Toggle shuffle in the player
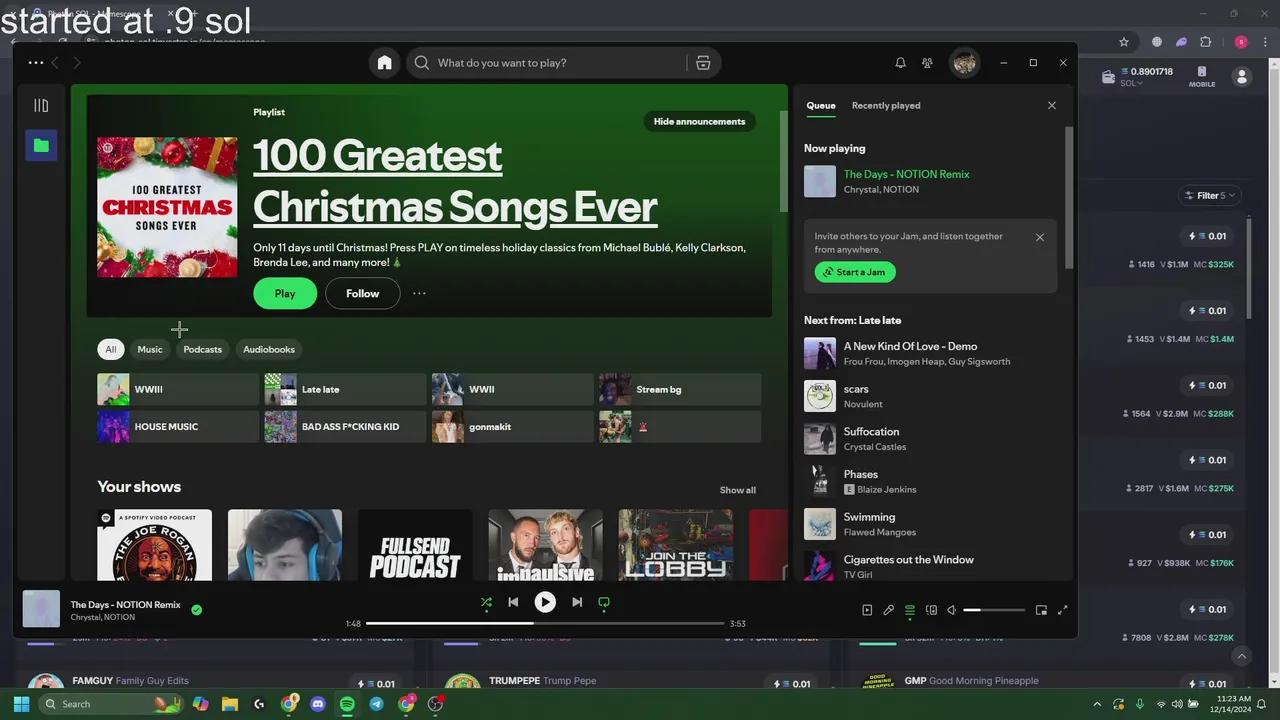This screenshot has height=720, width=1280. pos(486,602)
